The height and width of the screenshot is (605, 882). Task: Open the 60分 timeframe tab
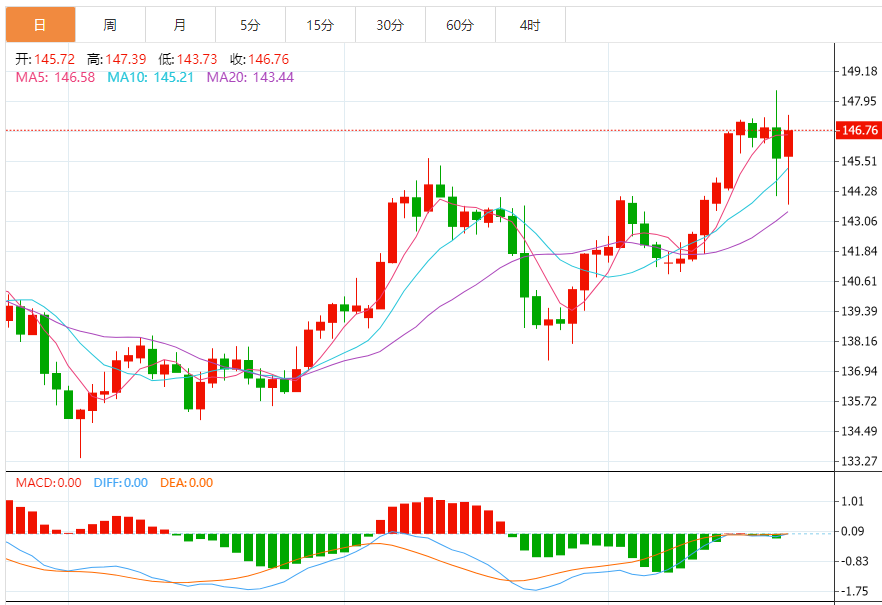point(460,25)
